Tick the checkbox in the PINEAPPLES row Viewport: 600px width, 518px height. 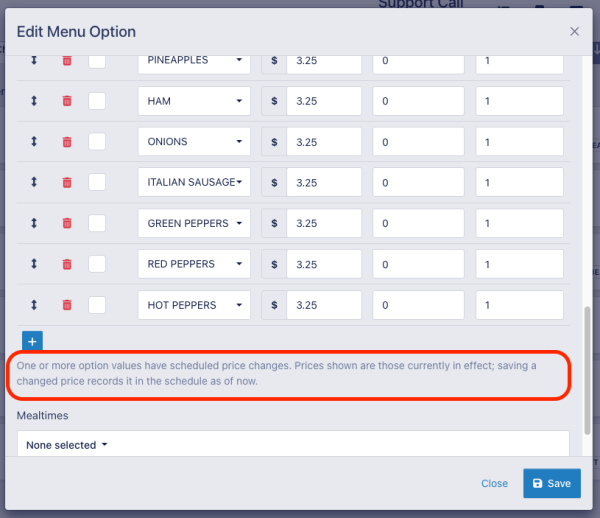click(97, 61)
